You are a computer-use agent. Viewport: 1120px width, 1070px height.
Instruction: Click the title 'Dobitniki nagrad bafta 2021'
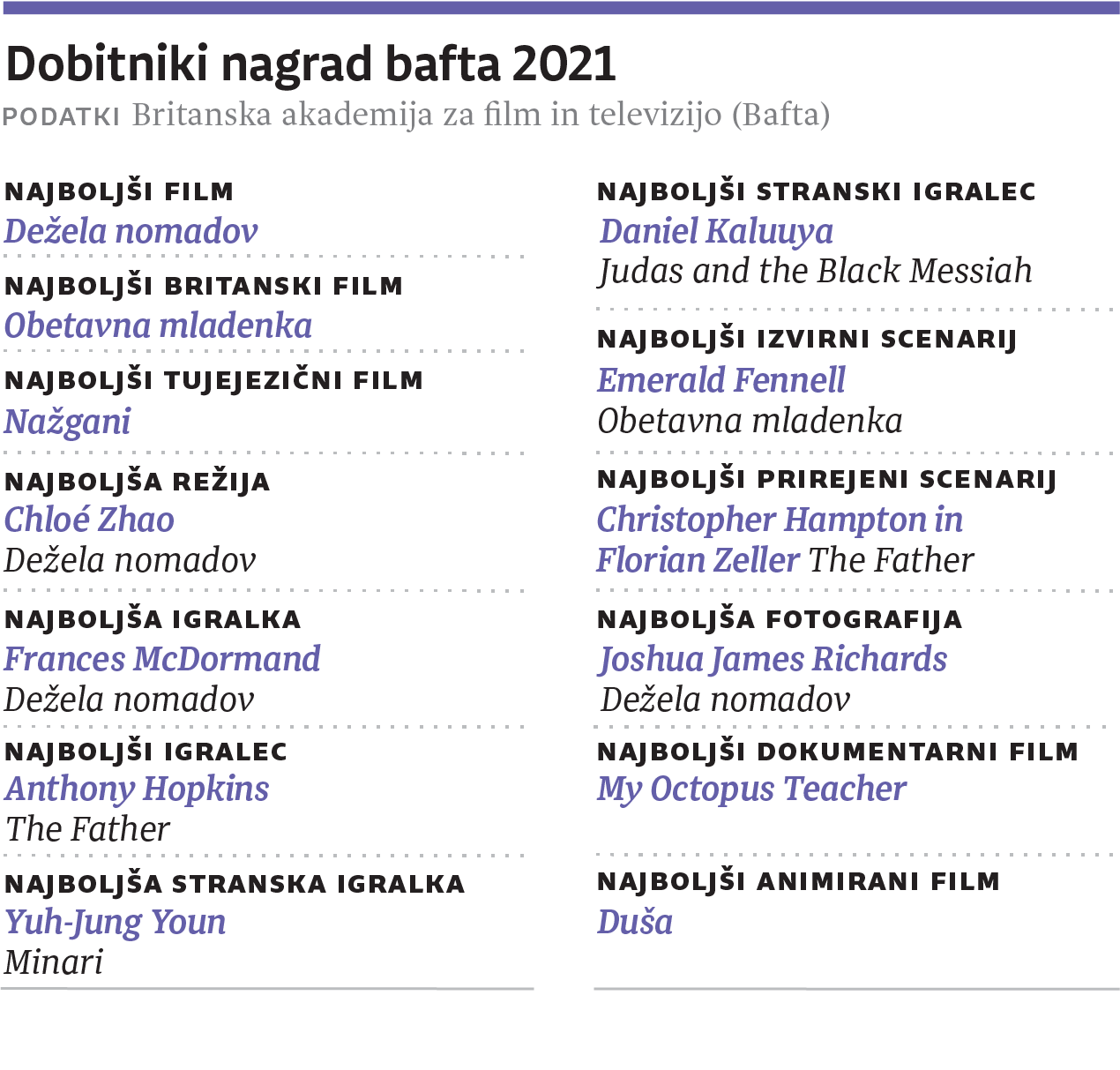[x=310, y=64]
